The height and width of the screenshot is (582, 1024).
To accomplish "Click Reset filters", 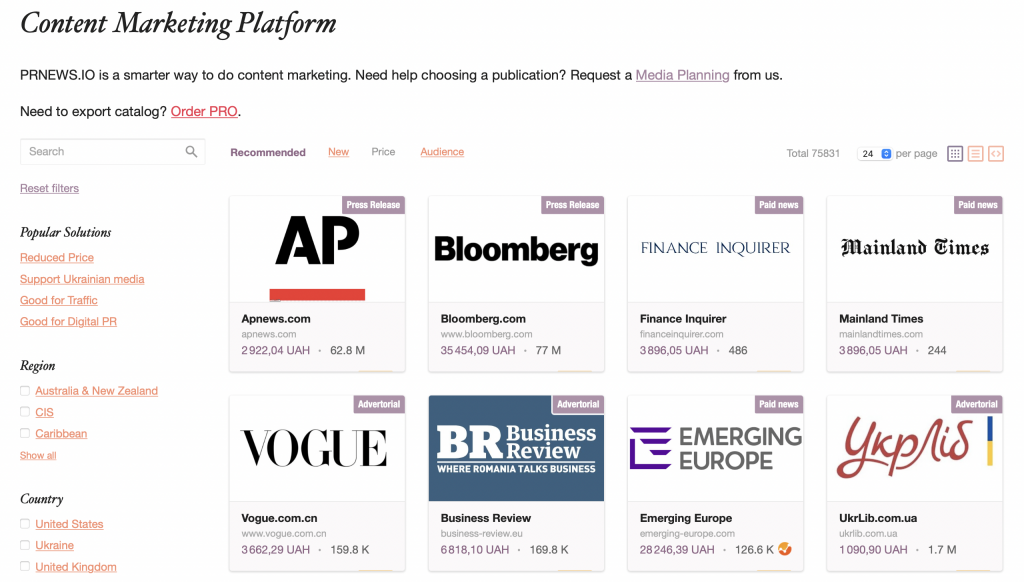I will tap(49, 188).
